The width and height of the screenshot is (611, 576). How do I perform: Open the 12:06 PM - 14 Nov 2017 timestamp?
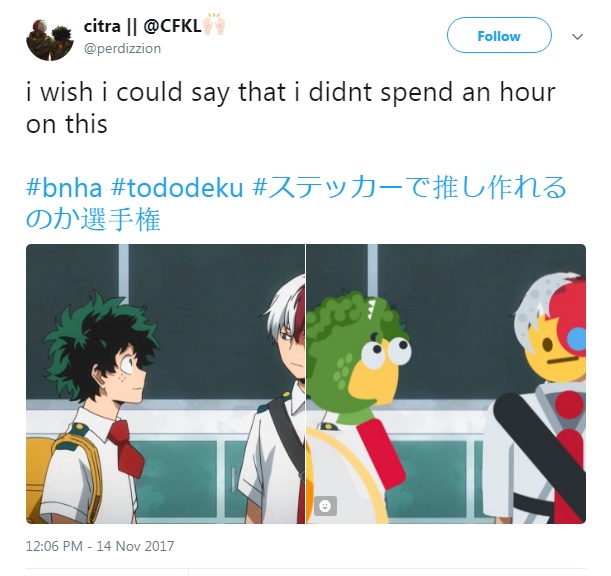100,546
